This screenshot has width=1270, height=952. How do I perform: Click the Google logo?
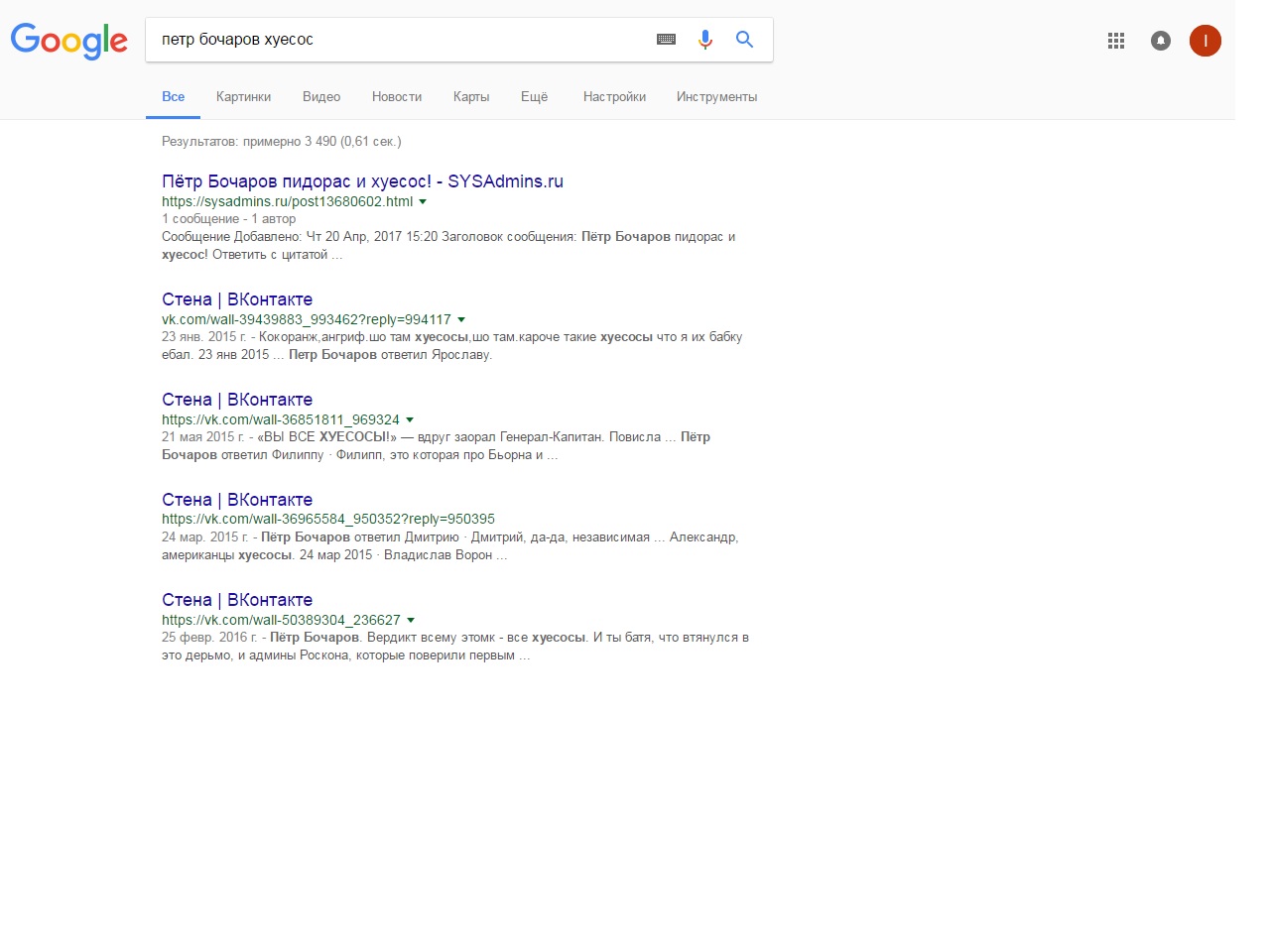(69, 41)
